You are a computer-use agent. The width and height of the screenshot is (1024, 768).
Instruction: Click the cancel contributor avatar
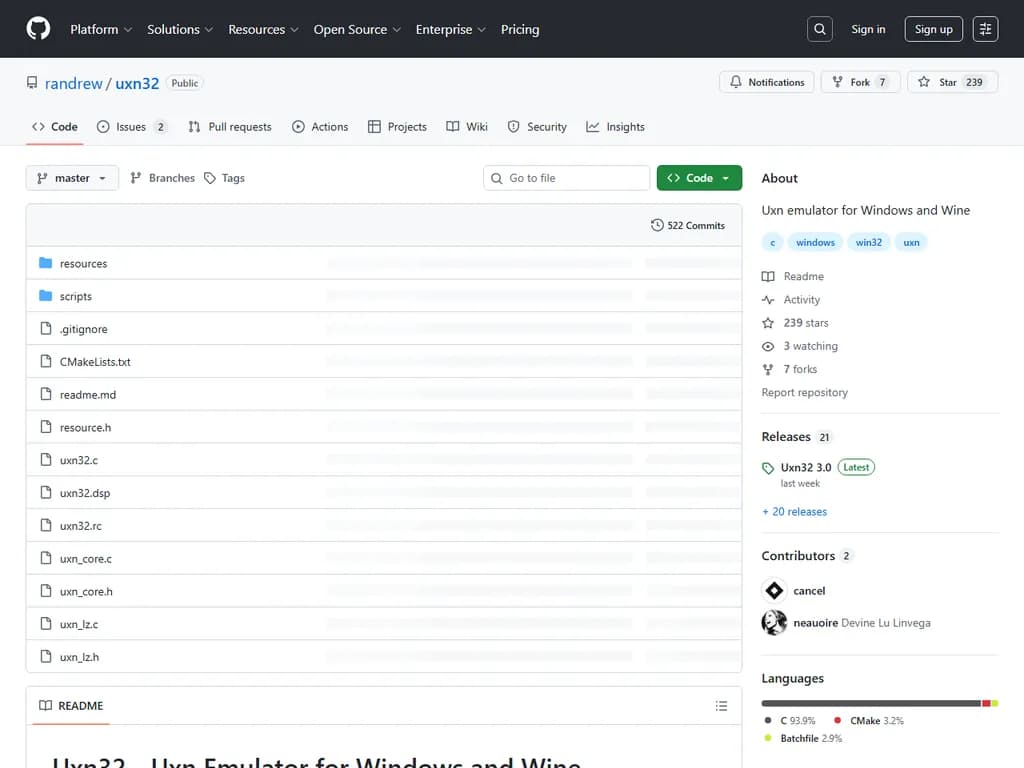tap(774, 590)
